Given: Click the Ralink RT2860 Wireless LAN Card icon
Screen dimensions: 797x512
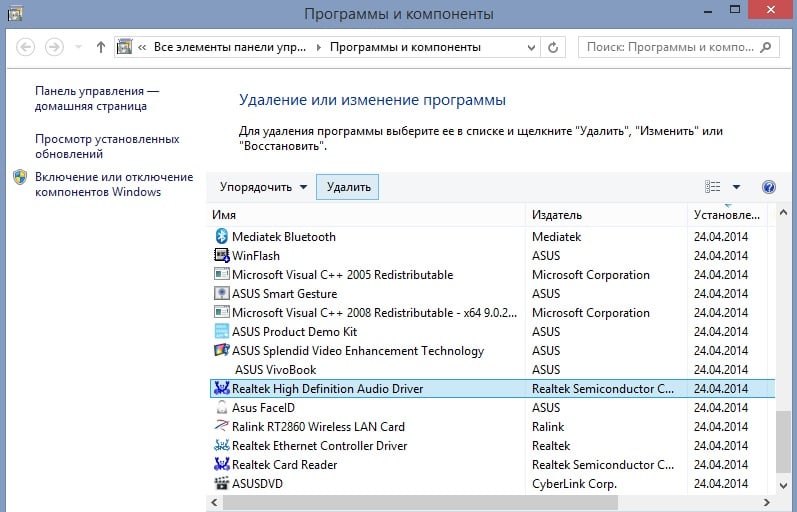Looking at the screenshot, I should pos(222,426).
